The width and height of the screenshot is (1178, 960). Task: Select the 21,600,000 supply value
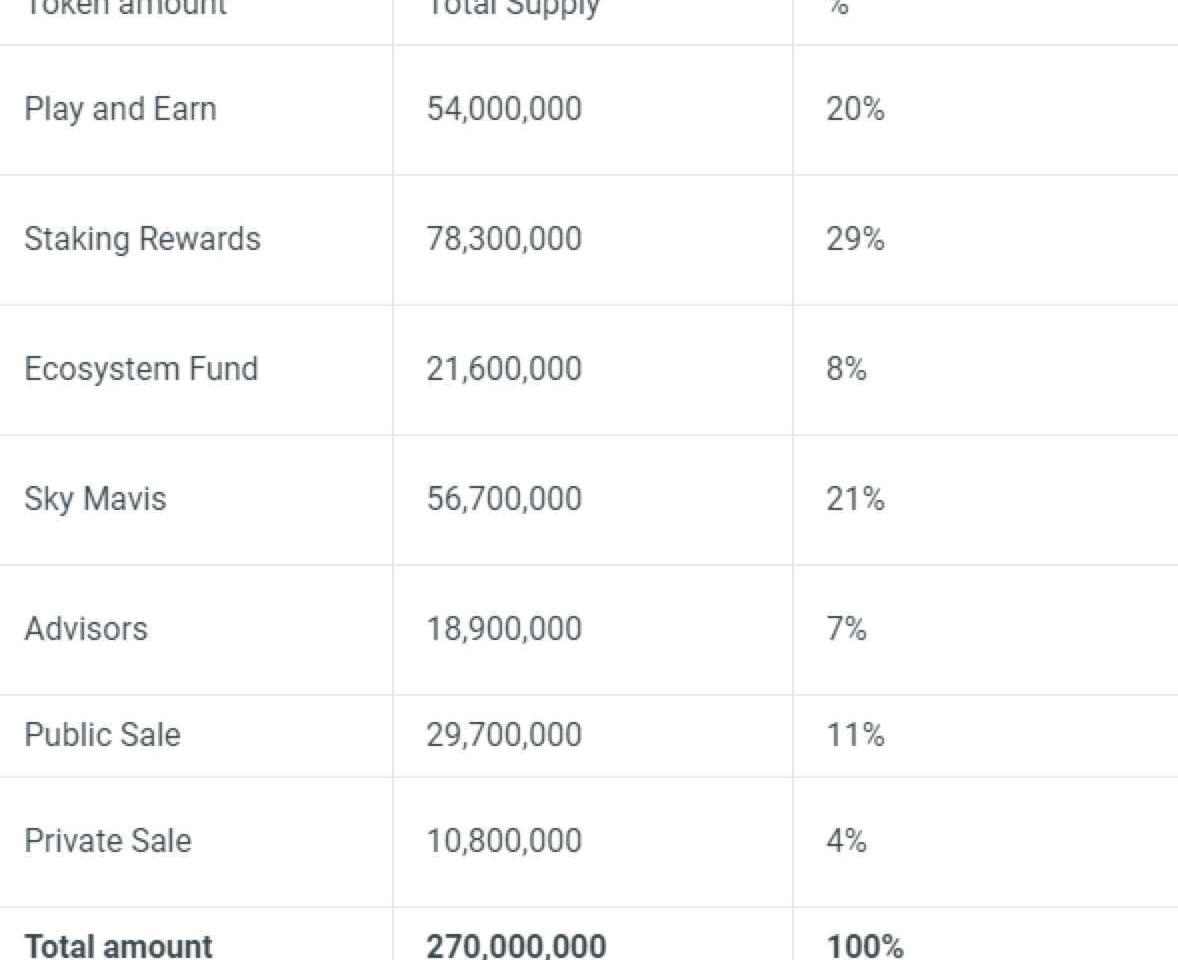click(504, 369)
